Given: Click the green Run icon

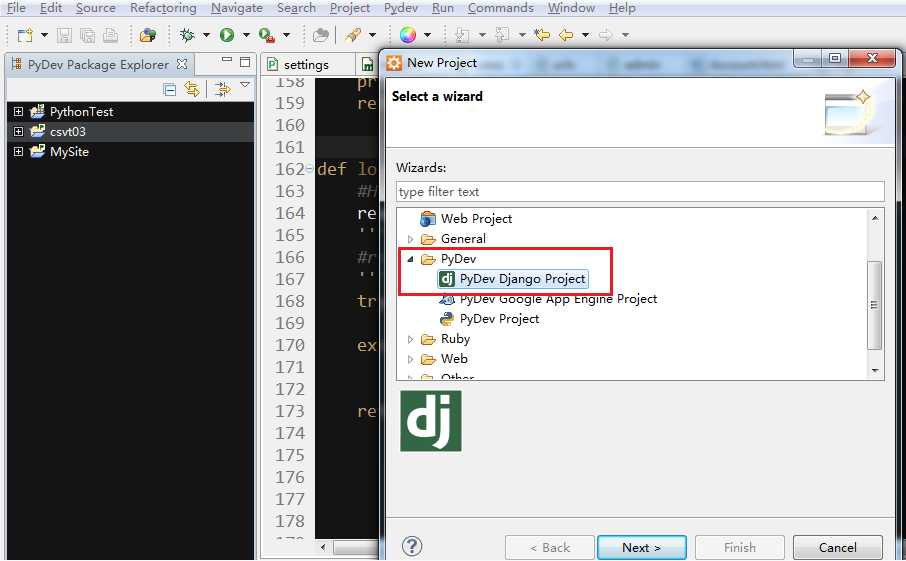Looking at the screenshot, I should point(226,35).
